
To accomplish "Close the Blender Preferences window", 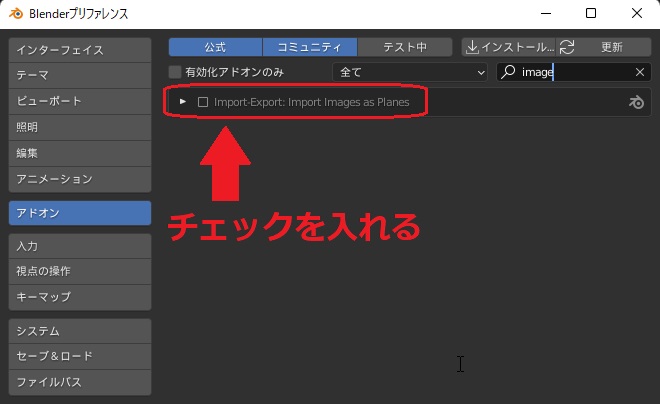I will point(637,13).
